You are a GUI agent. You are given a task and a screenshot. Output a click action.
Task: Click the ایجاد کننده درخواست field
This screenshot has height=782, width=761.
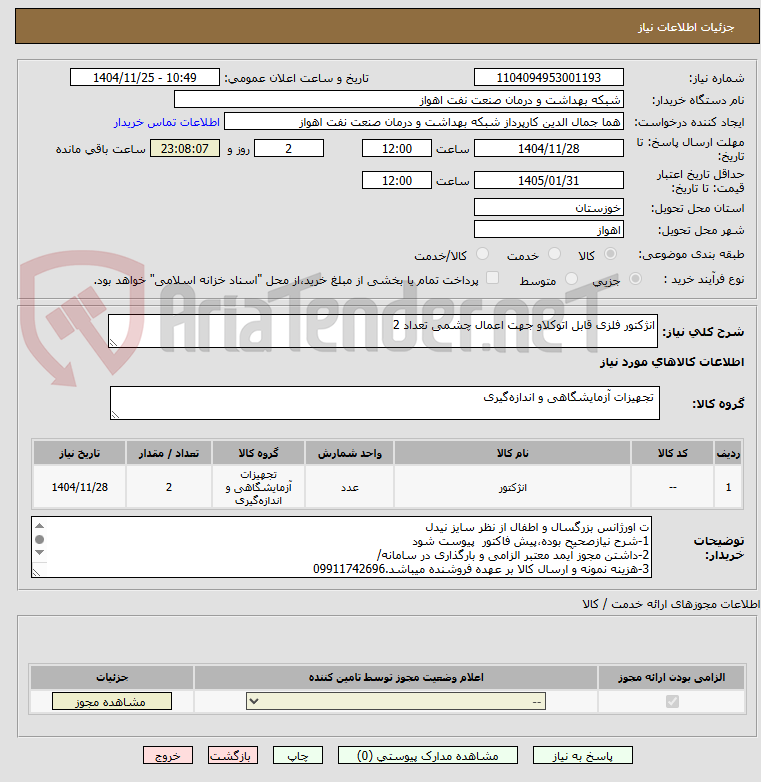(x=423, y=122)
